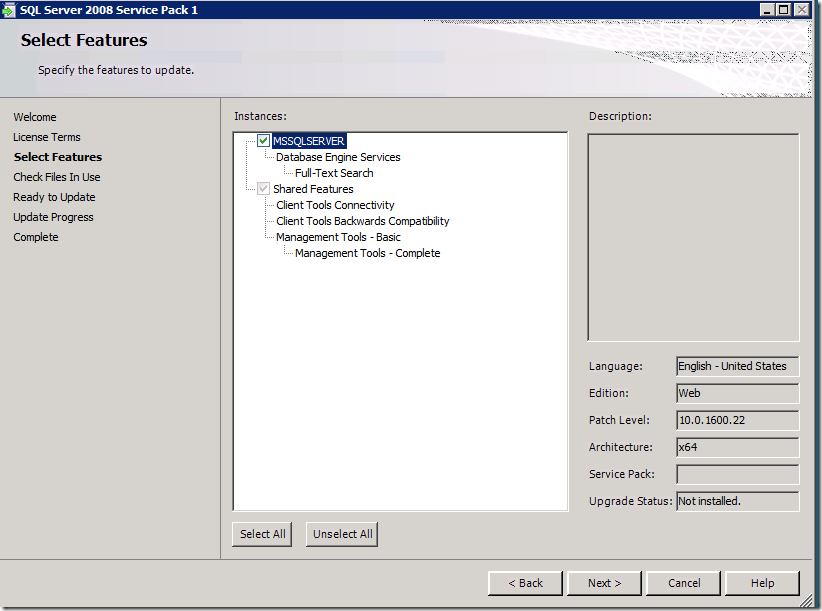Click the Select Features step in sidebar
The image size is (822, 611).
pos(58,157)
